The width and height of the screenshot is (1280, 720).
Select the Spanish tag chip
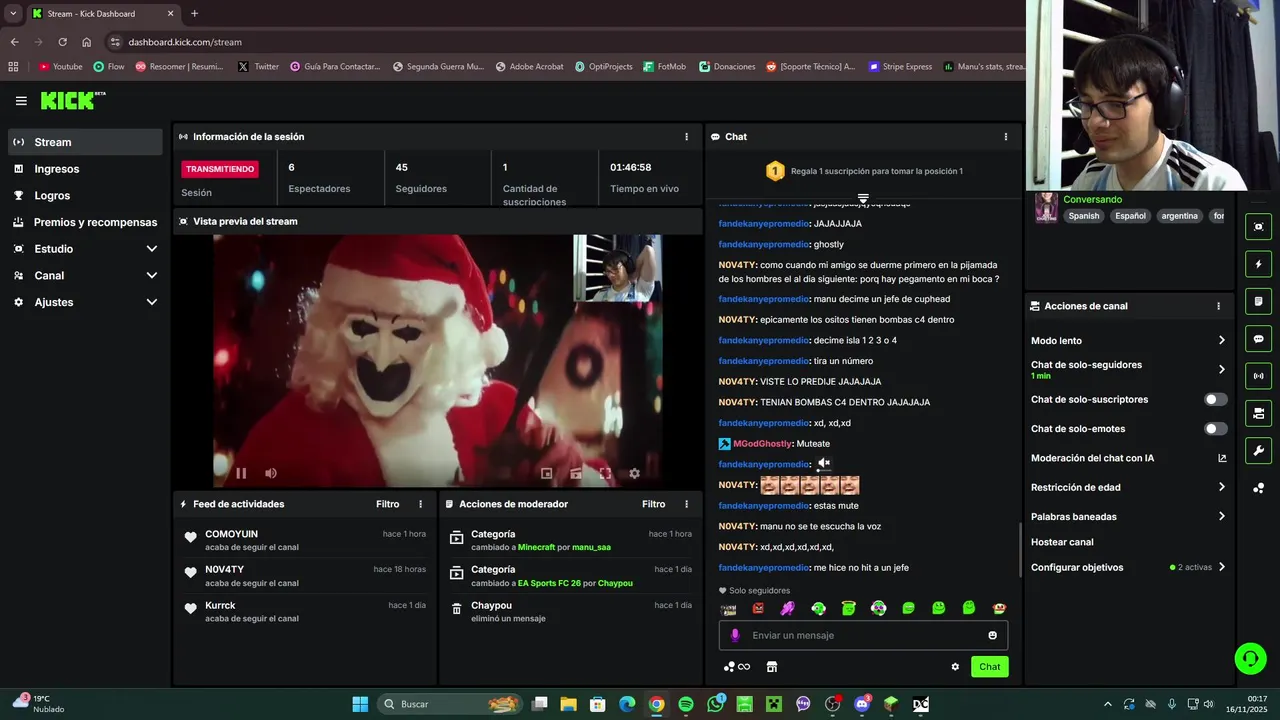pyautogui.click(x=1083, y=216)
